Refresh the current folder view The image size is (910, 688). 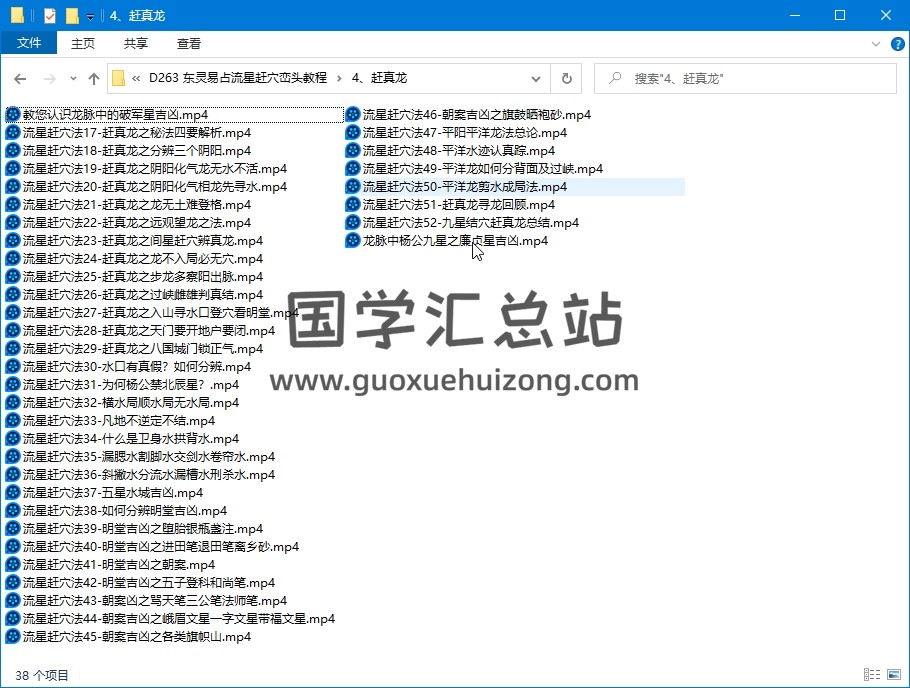(566, 78)
